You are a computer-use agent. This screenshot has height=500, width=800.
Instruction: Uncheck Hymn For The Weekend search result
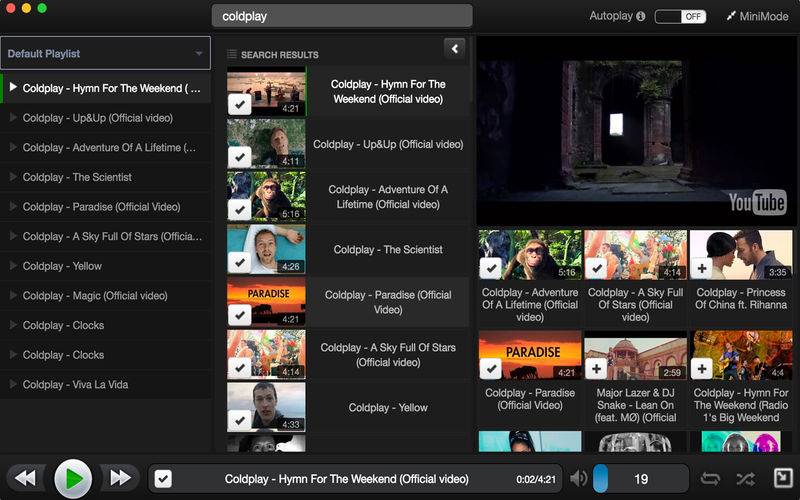click(x=239, y=105)
